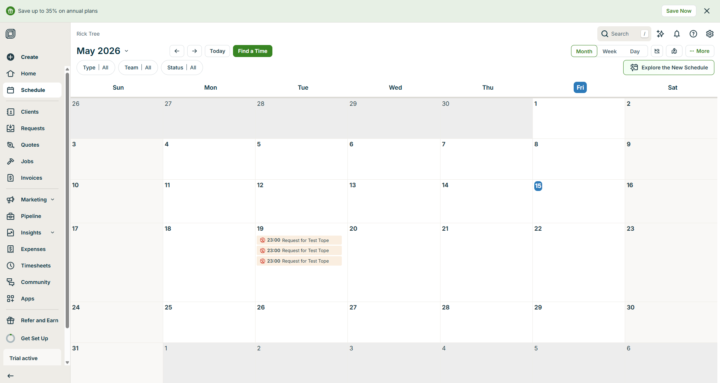
Task: Switch to Week view
Action: 609,51
